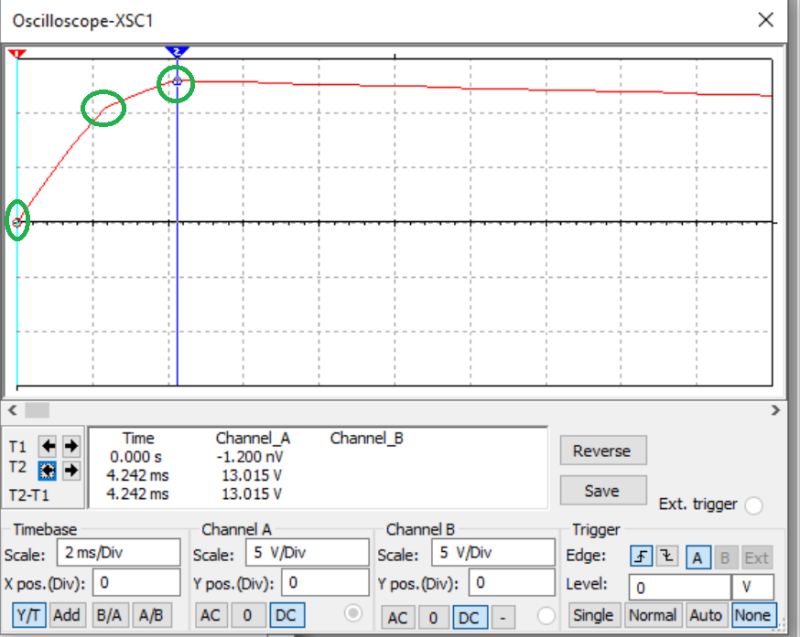The height and width of the screenshot is (637, 800).
Task: Set trigger mode to Single
Action: pos(592,615)
